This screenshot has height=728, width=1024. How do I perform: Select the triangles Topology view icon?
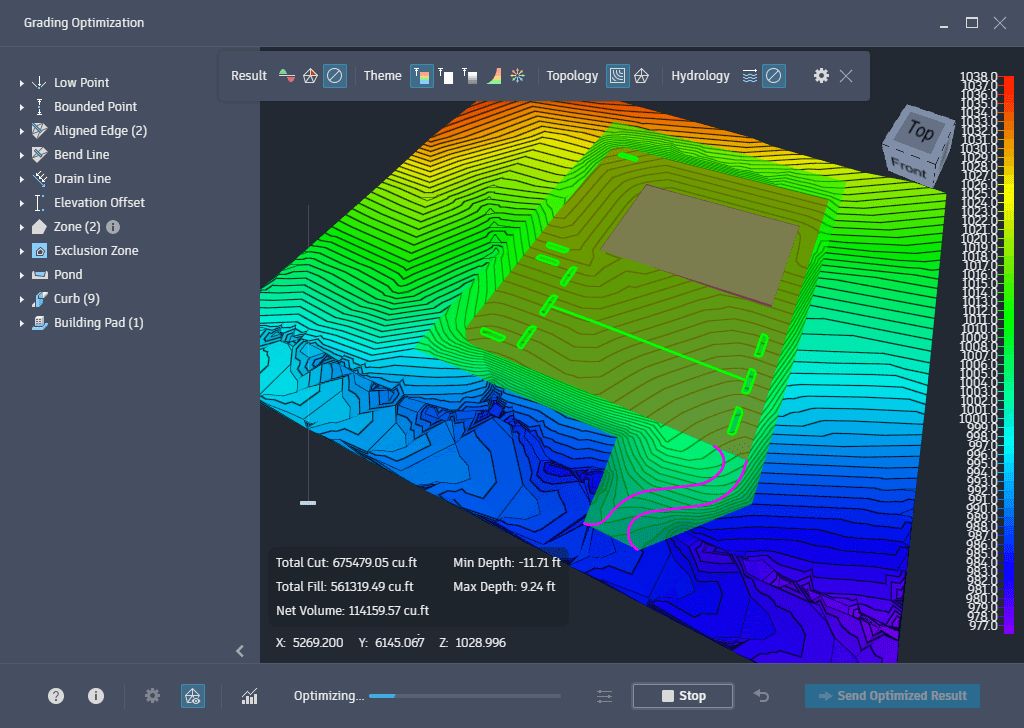coord(642,76)
